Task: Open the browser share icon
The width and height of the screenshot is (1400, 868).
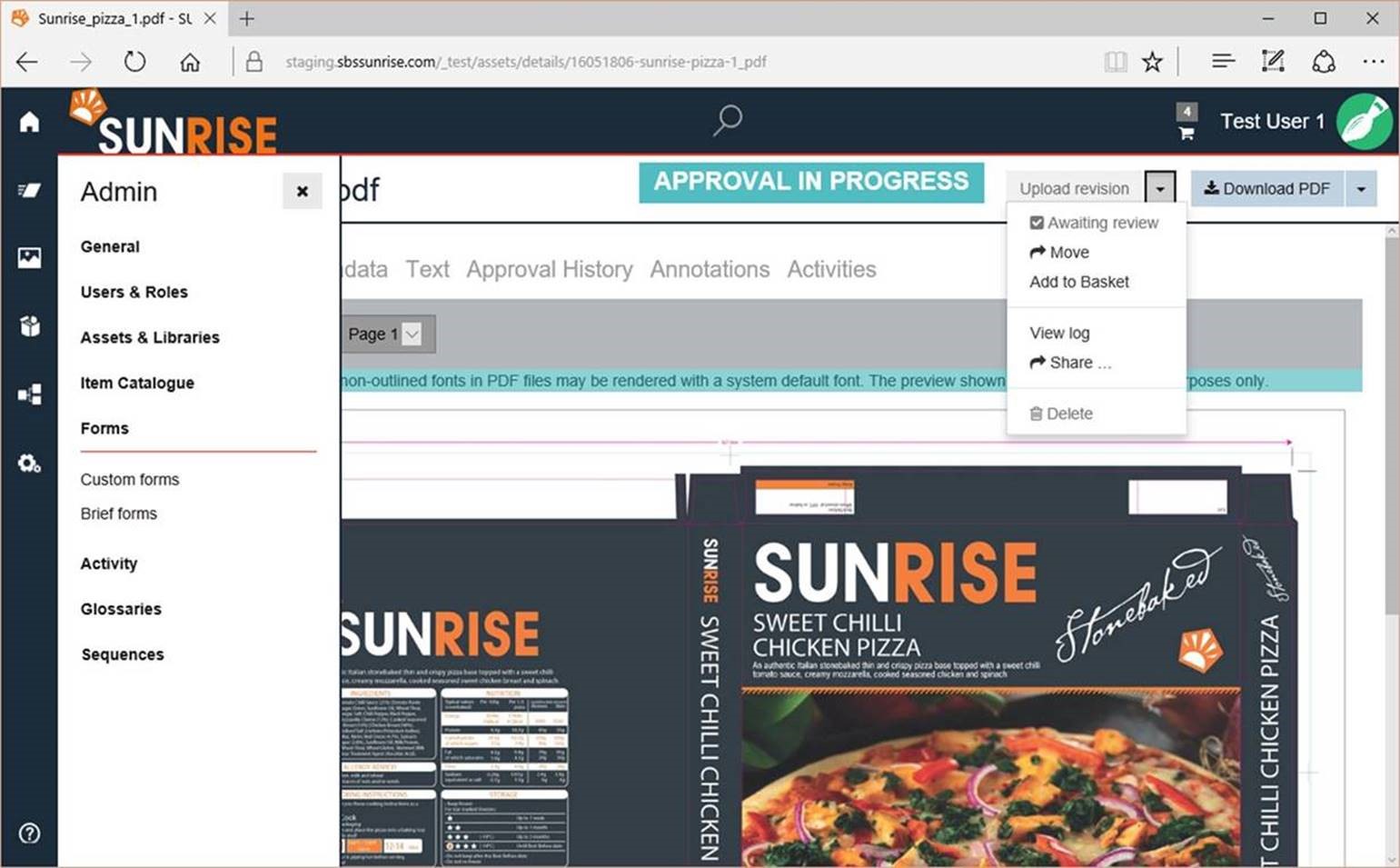Action: (1324, 62)
